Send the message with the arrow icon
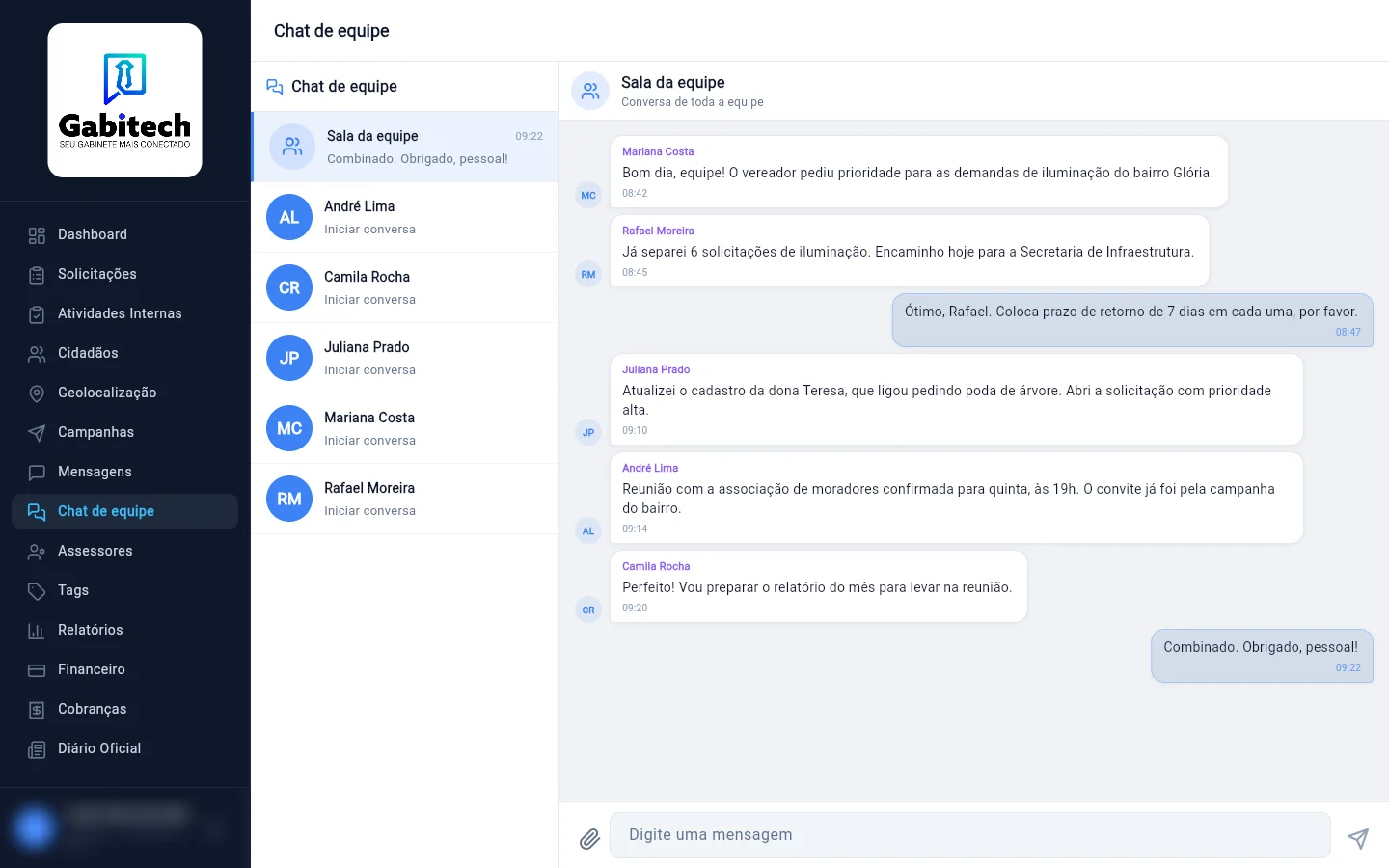Screen dimensions: 1389x868 click(x=1358, y=838)
